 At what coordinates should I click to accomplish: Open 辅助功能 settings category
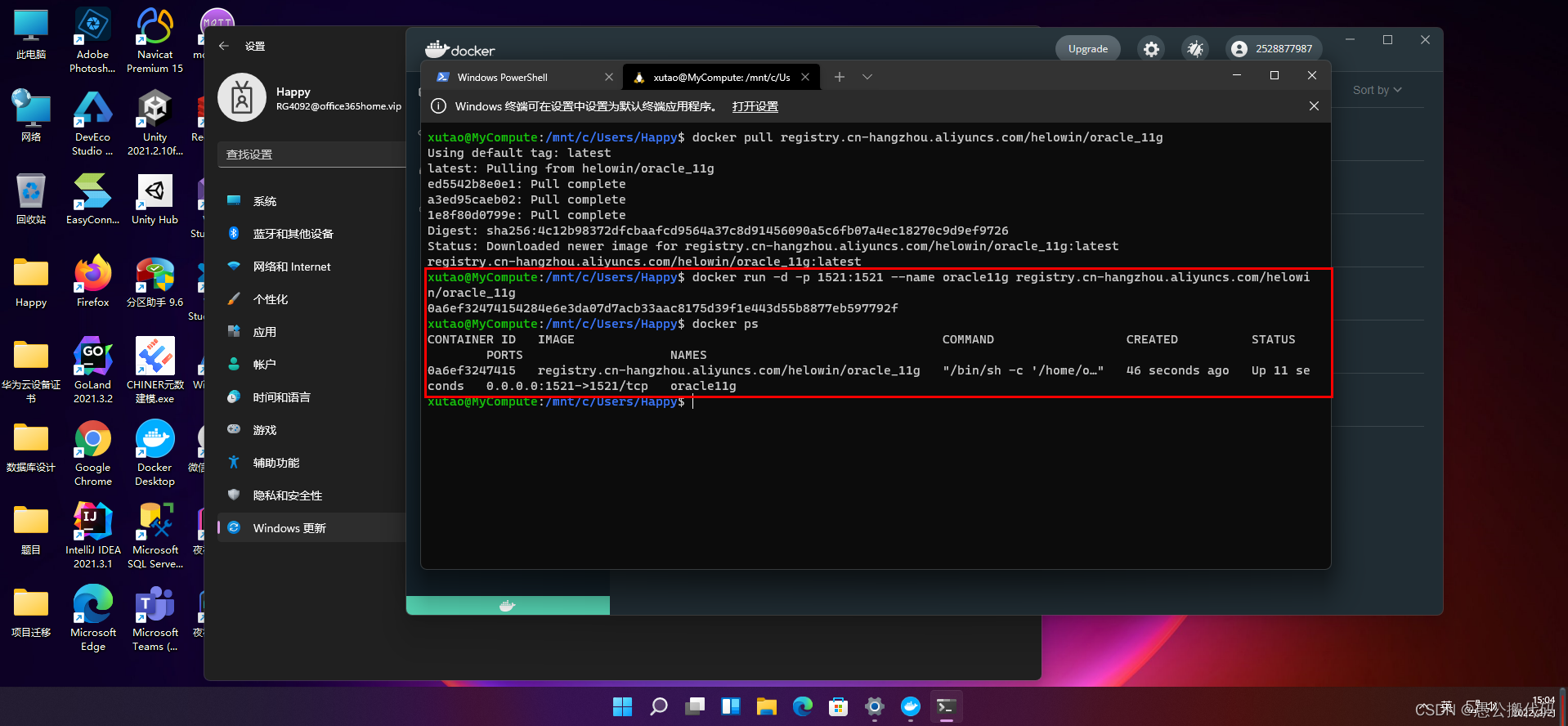pyautogui.click(x=312, y=463)
